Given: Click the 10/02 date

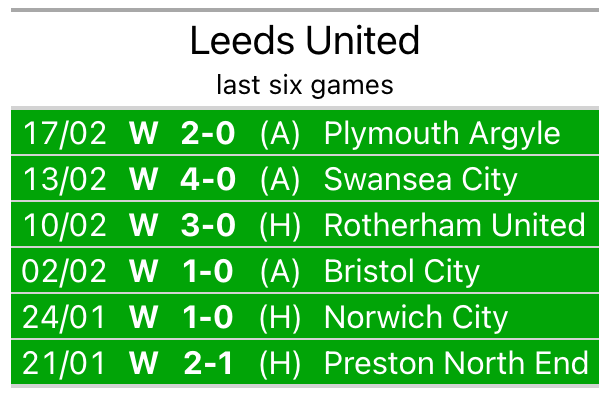Looking at the screenshot, I should click(x=64, y=225).
